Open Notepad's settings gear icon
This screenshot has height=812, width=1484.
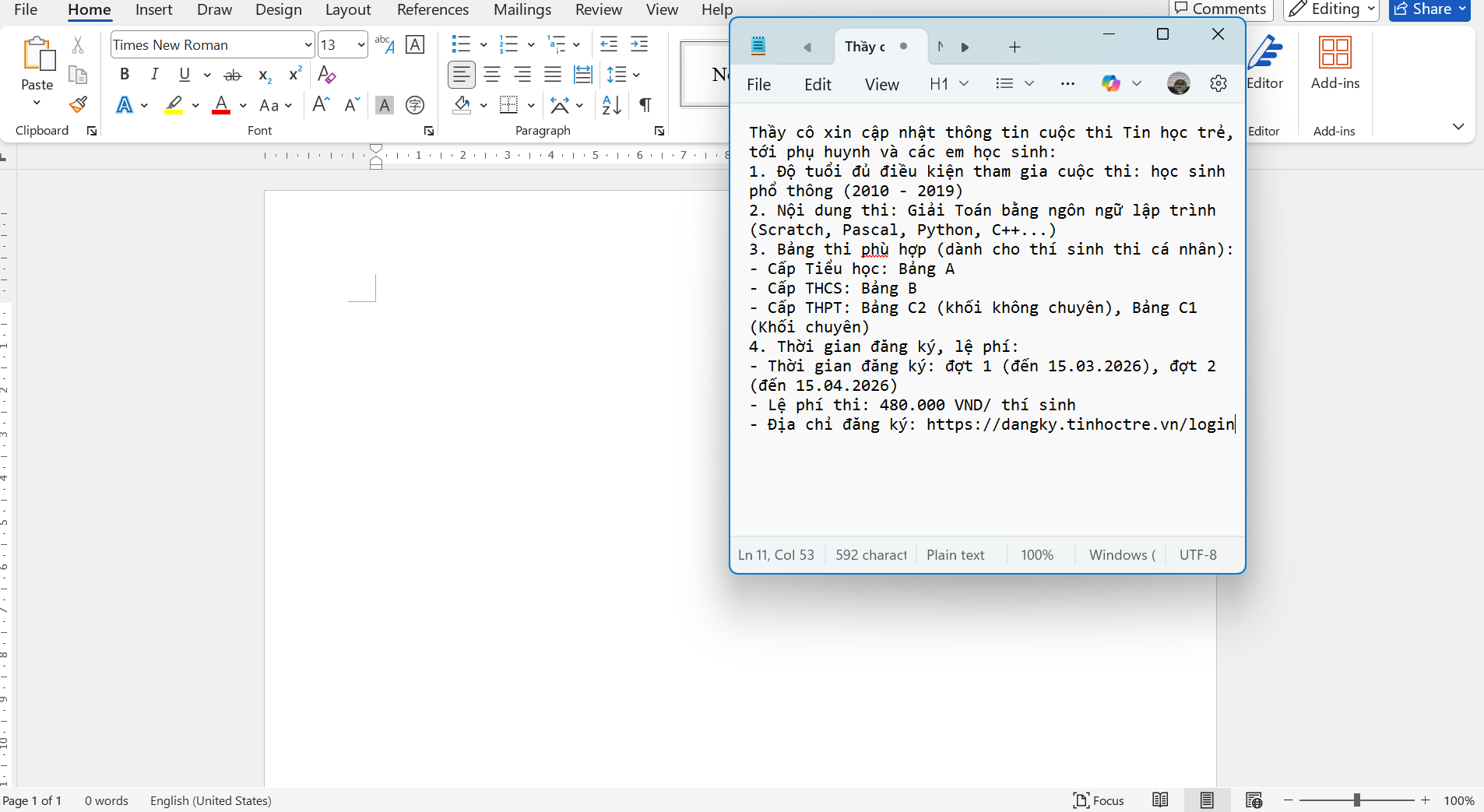click(x=1218, y=84)
